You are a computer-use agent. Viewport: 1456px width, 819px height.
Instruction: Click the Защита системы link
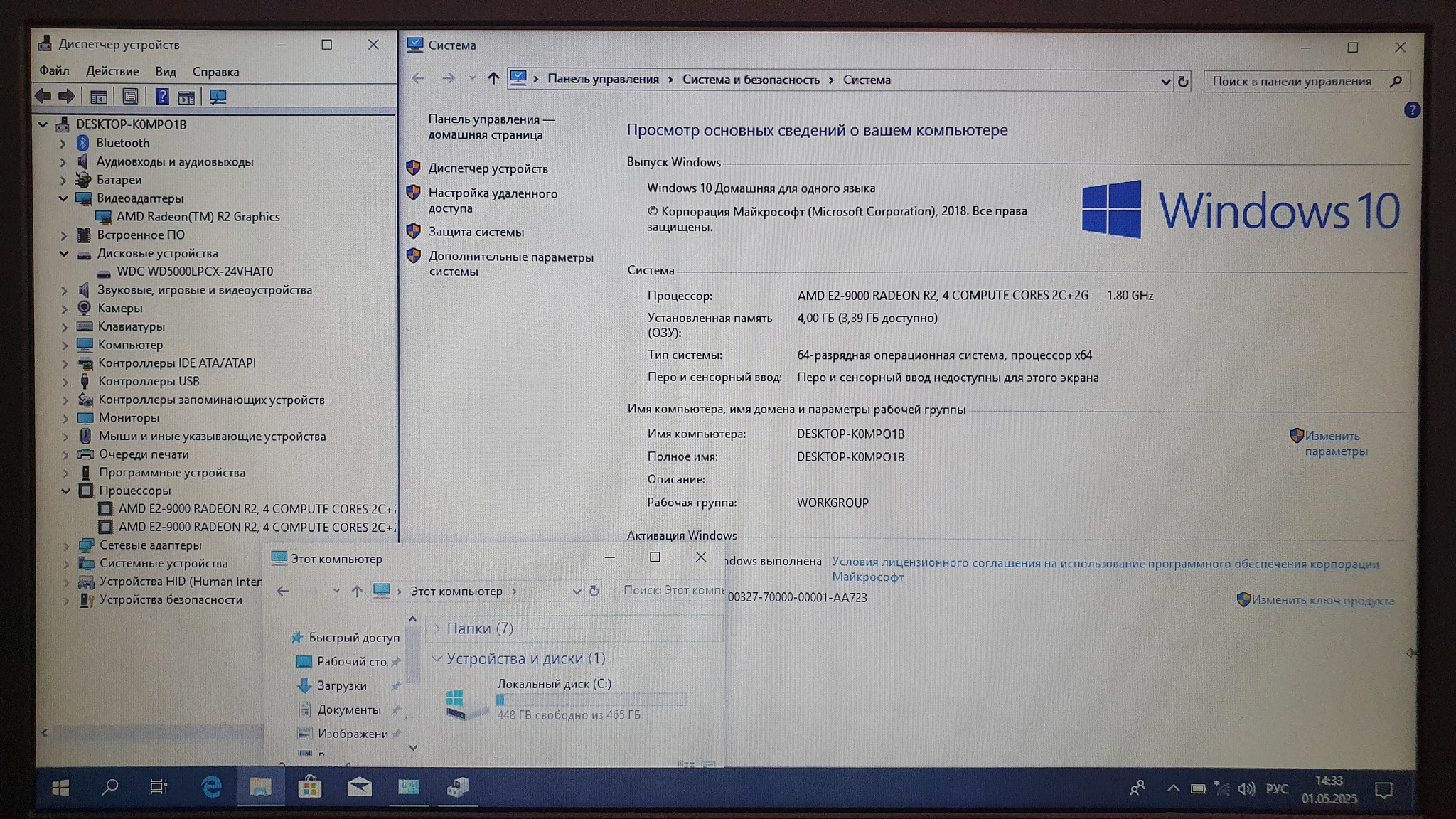pos(476,232)
